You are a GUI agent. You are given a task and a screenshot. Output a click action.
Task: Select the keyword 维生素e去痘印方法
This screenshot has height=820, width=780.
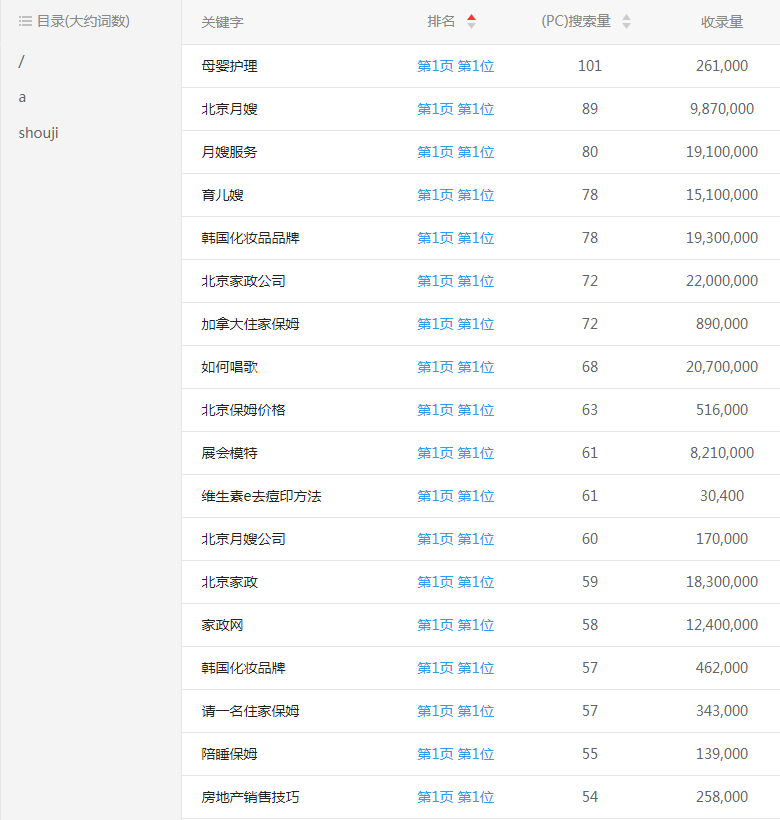click(x=261, y=496)
